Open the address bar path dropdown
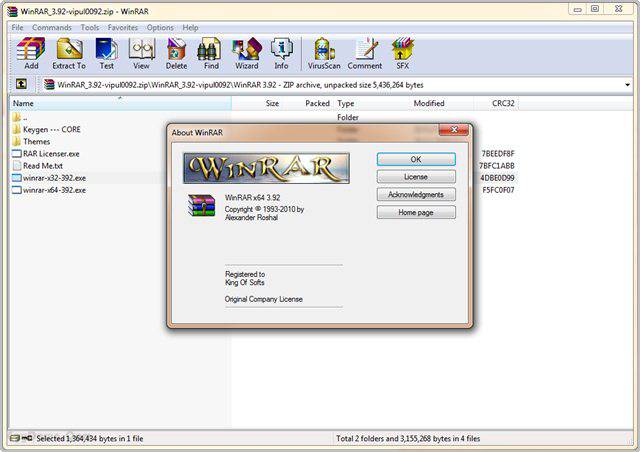This screenshot has height=452, width=640. [x=627, y=85]
